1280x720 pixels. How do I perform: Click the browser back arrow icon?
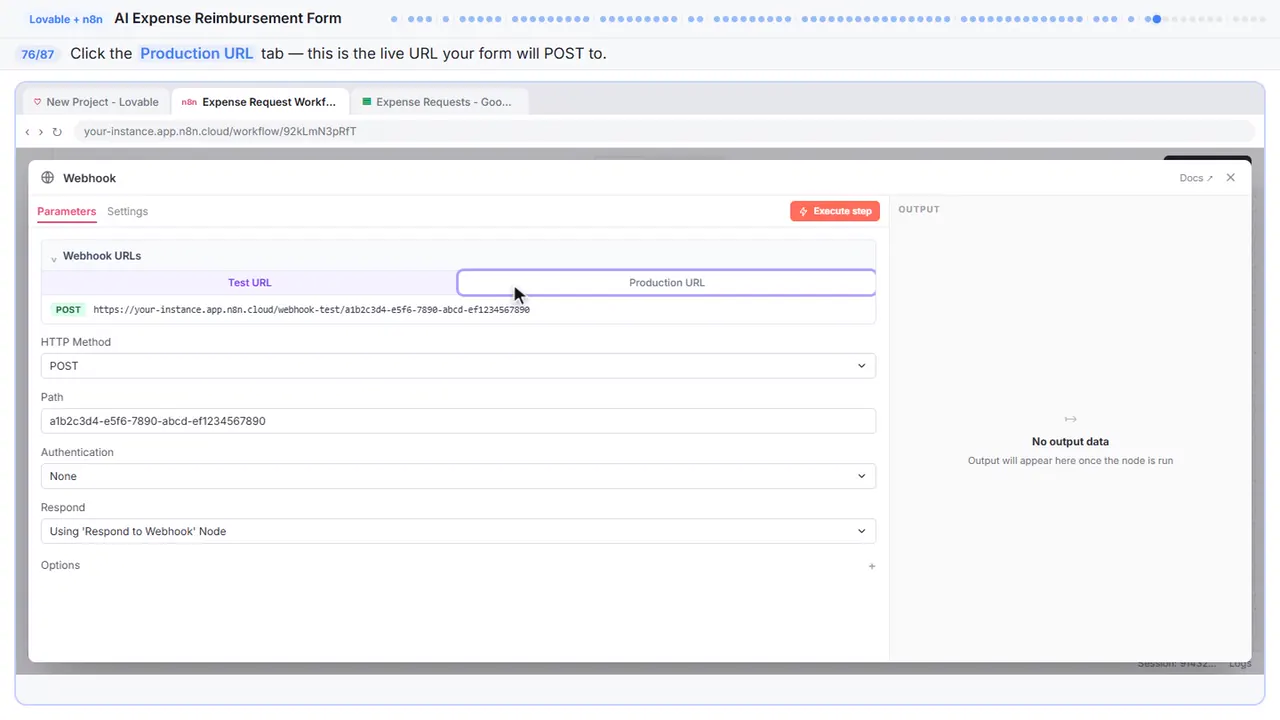point(28,132)
